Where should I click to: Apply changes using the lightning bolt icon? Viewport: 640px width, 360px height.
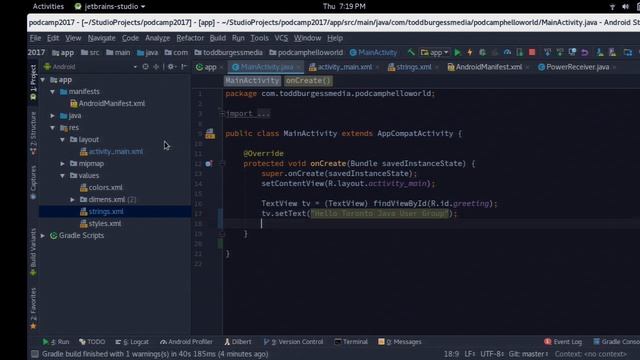click(x=470, y=52)
